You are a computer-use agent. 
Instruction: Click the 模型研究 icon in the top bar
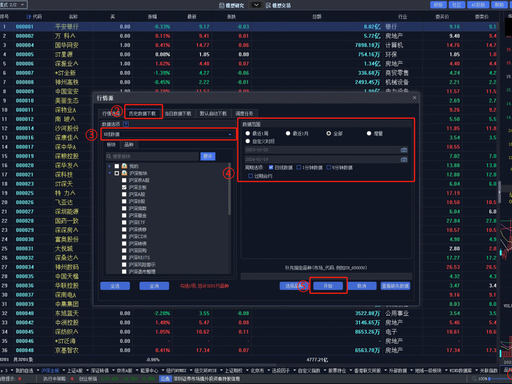(x=222, y=5)
